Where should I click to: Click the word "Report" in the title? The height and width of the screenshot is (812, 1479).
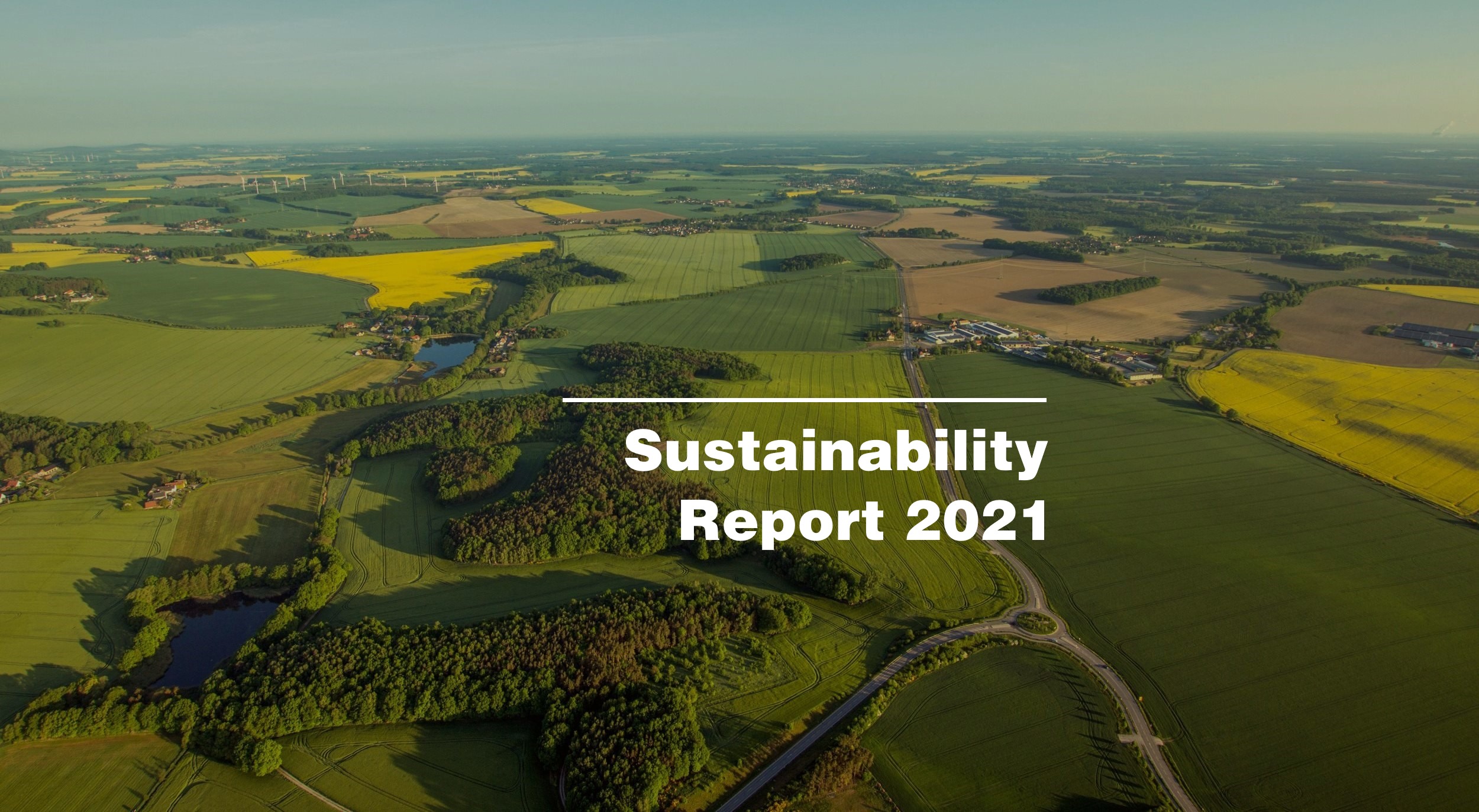click(781, 523)
